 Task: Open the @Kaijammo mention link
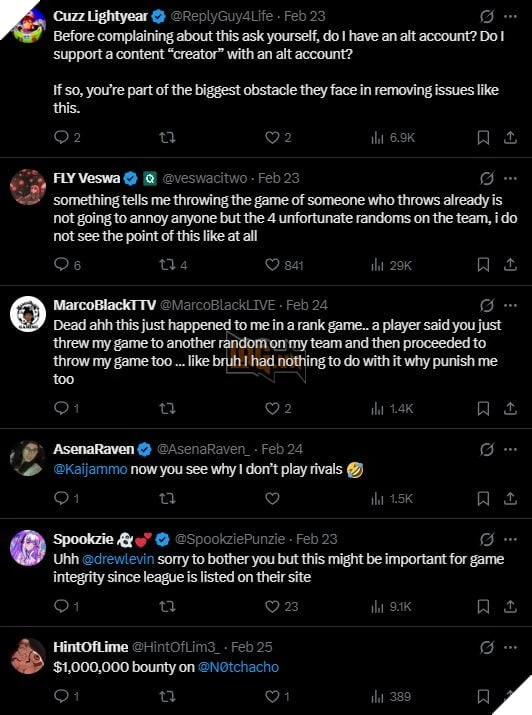[90, 469]
